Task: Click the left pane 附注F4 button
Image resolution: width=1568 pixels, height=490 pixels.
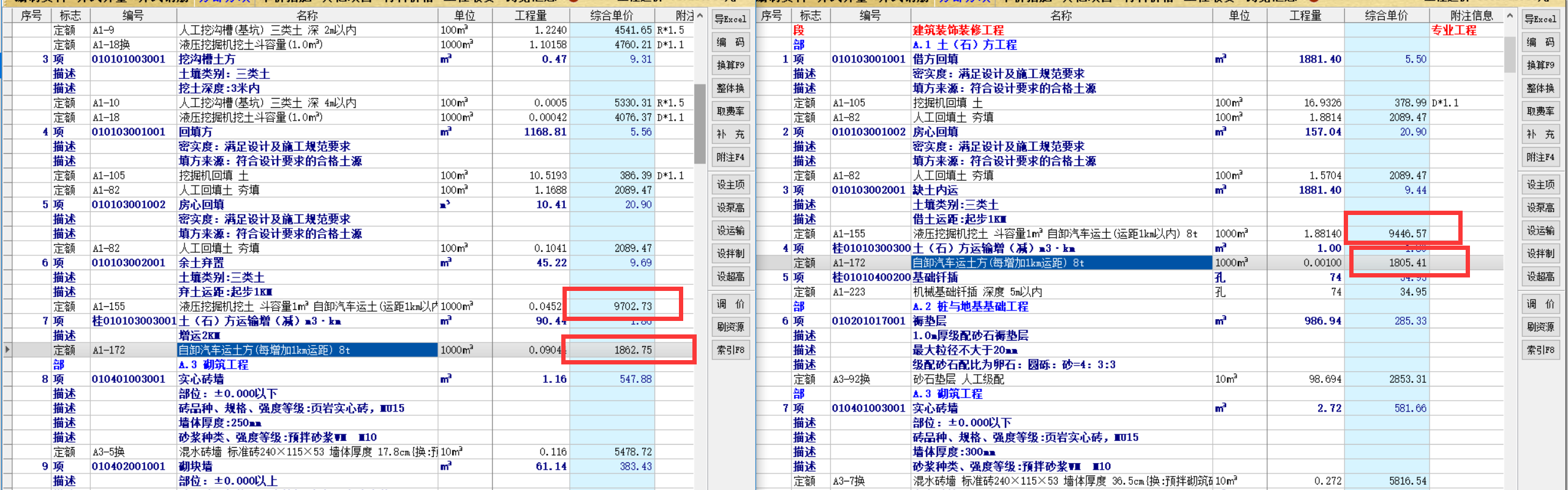Action: 730,157
